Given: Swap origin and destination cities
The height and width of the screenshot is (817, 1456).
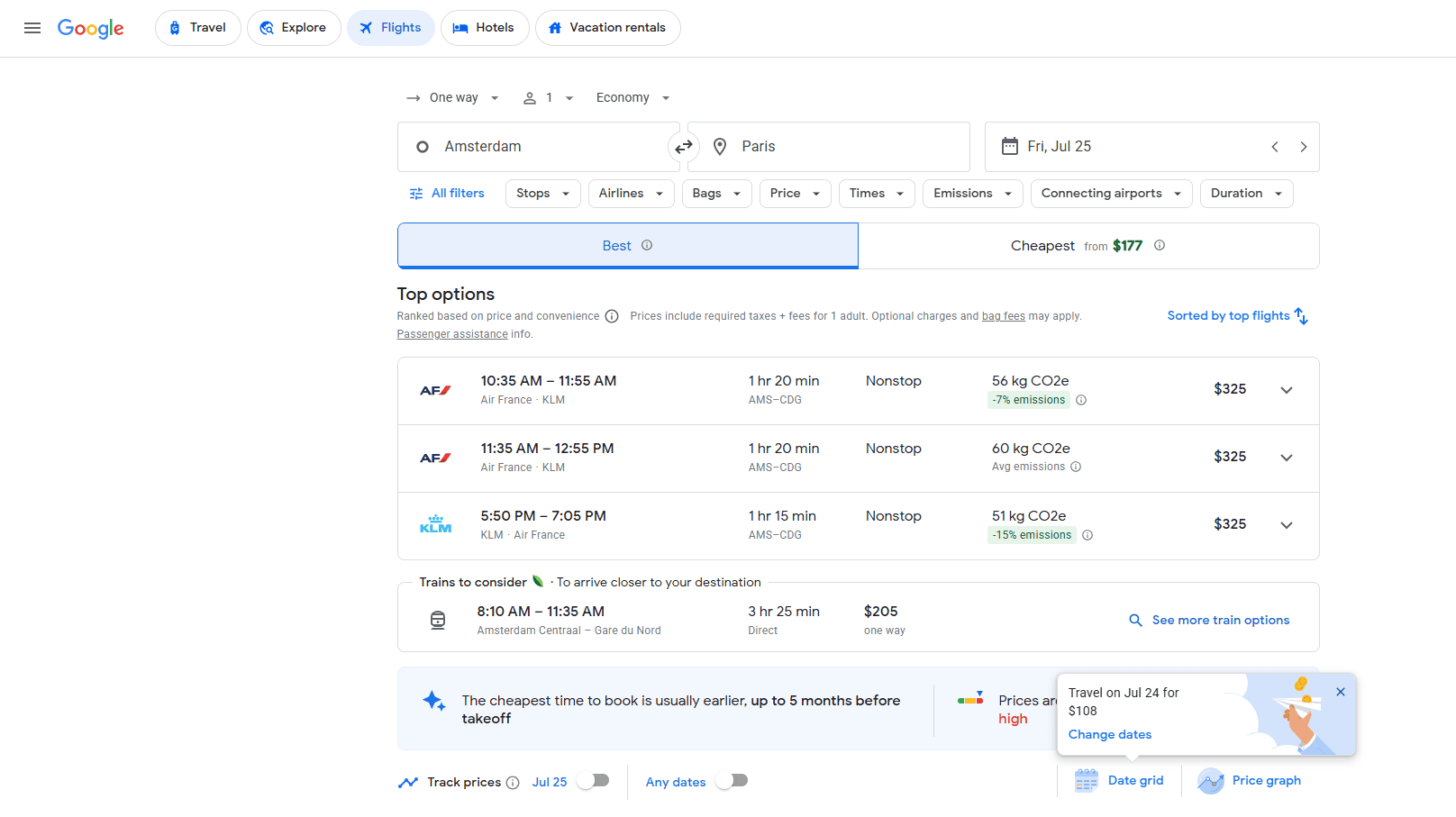Looking at the screenshot, I should (684, 147).
